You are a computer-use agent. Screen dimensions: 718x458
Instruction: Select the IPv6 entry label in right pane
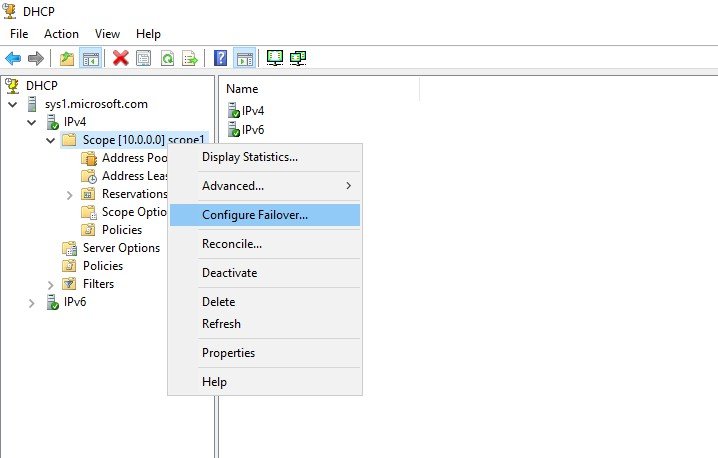tap(253, 130)
